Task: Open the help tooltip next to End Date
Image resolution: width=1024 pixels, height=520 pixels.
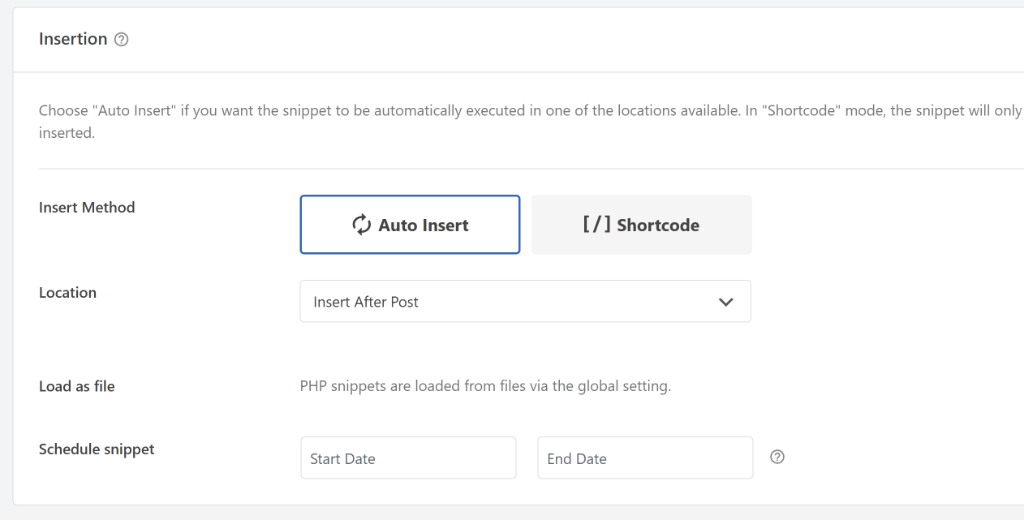Action: (x=777, y=457)
